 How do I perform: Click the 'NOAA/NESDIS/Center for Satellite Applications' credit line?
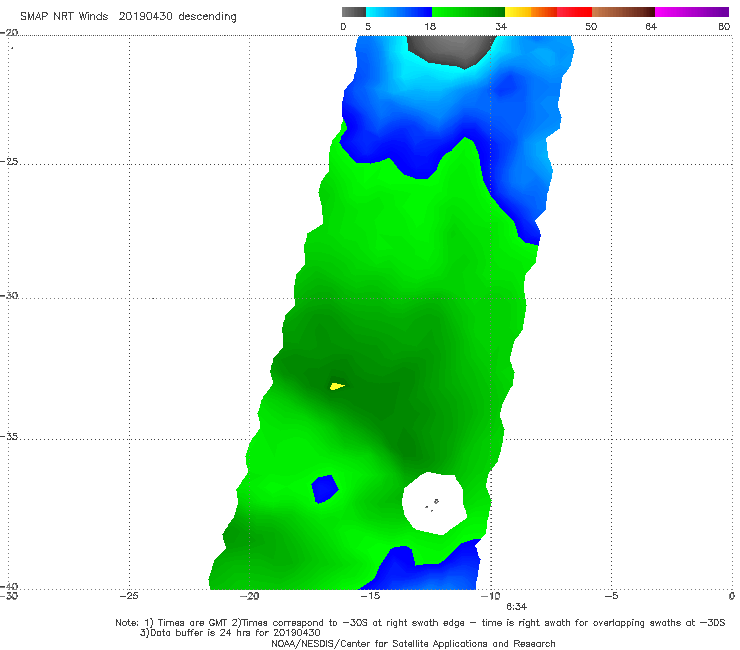(x=413, y=644)
